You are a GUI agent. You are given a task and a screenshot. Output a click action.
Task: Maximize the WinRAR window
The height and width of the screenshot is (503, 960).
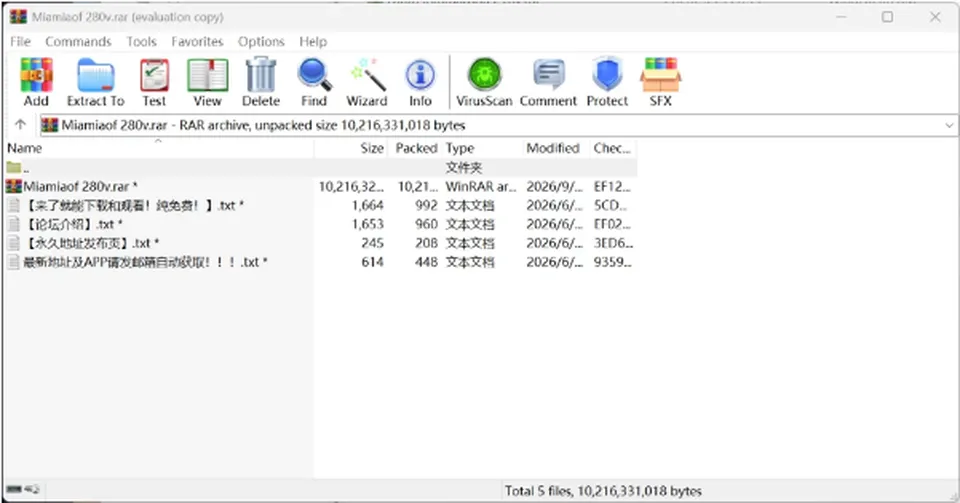(x=887, y=17)
